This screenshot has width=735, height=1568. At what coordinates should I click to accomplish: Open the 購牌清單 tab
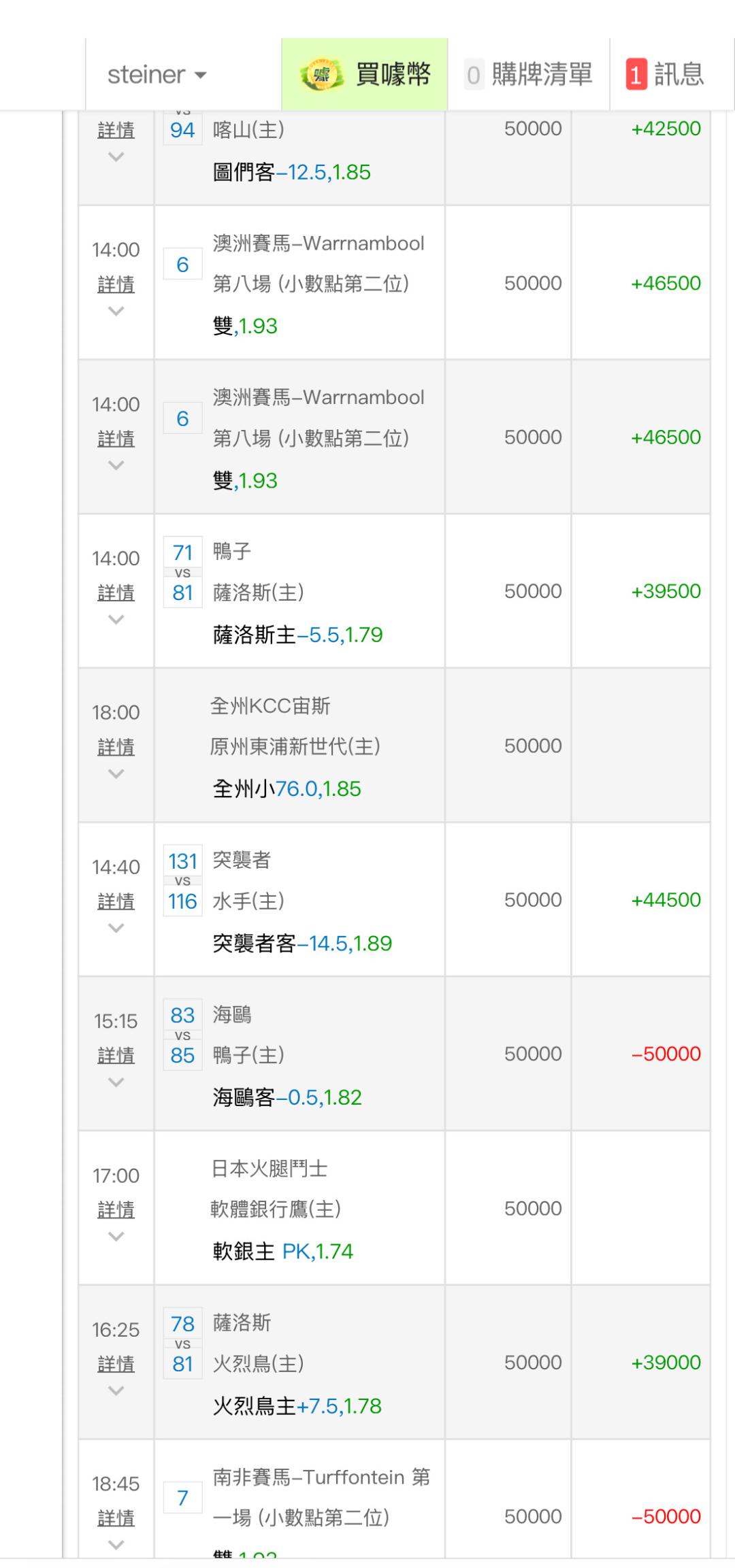(x=529, y=75)
